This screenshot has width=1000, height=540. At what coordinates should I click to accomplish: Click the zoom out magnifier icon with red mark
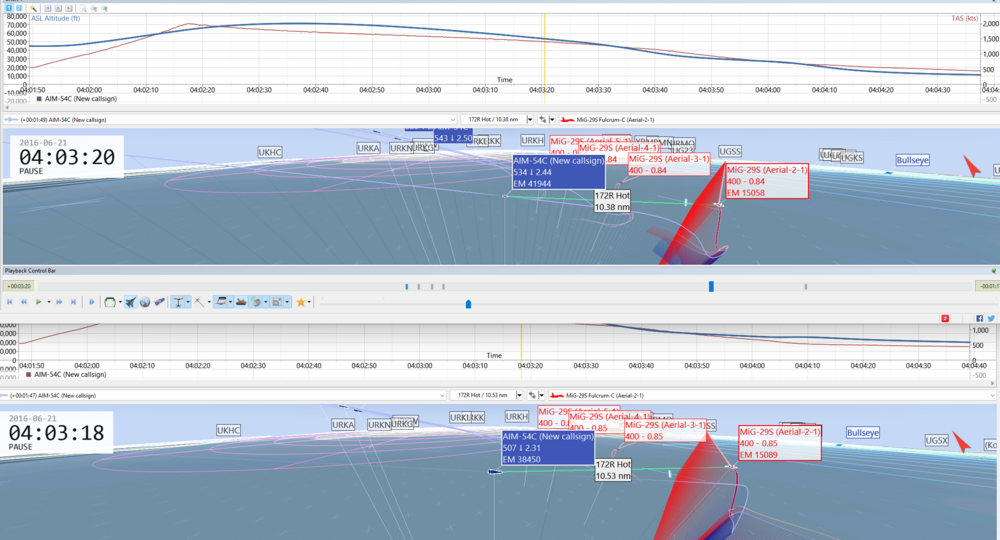94,8
